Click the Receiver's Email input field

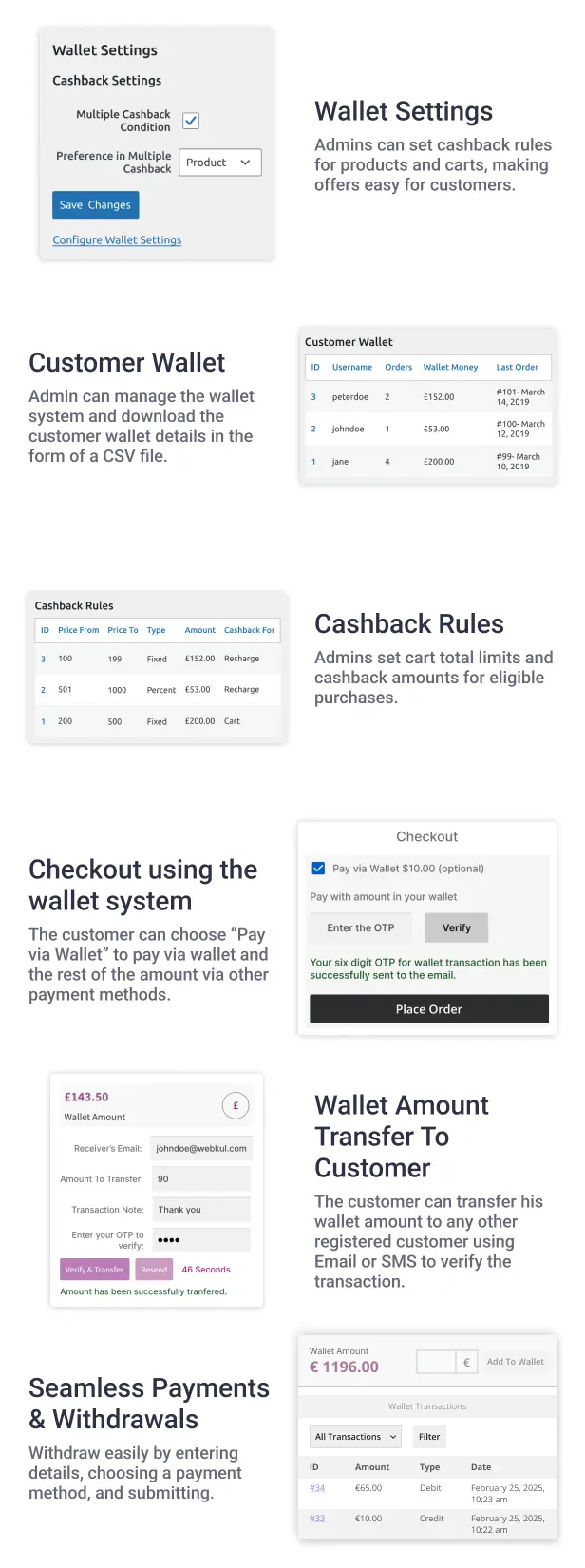coord(200,1148)
